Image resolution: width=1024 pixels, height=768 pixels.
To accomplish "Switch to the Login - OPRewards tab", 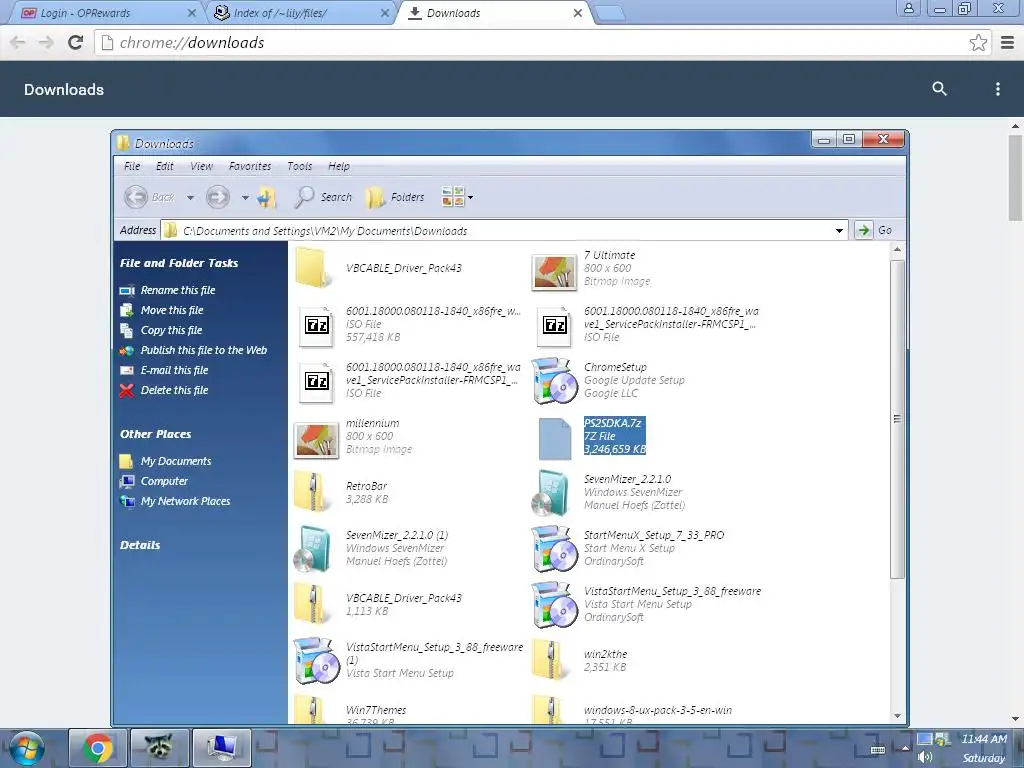I will (x=107, y=12).
